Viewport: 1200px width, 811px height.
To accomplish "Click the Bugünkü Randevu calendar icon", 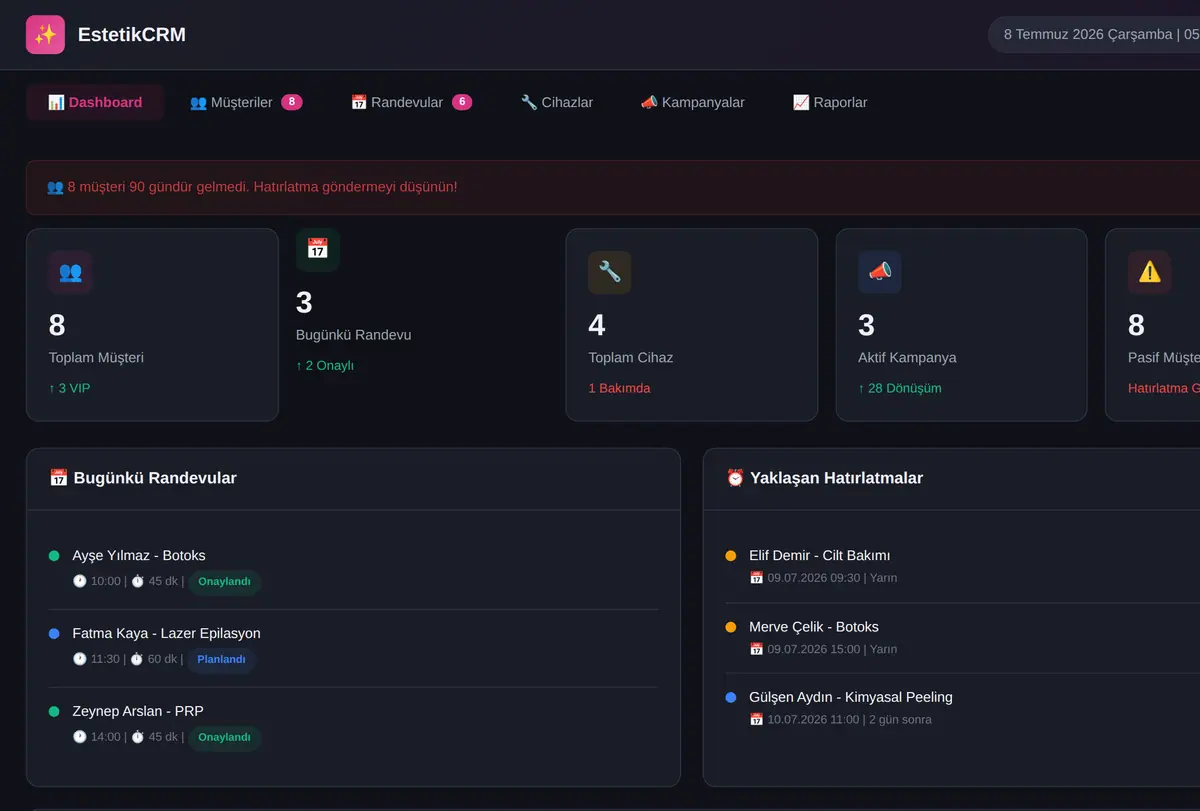I will point(318,250).
